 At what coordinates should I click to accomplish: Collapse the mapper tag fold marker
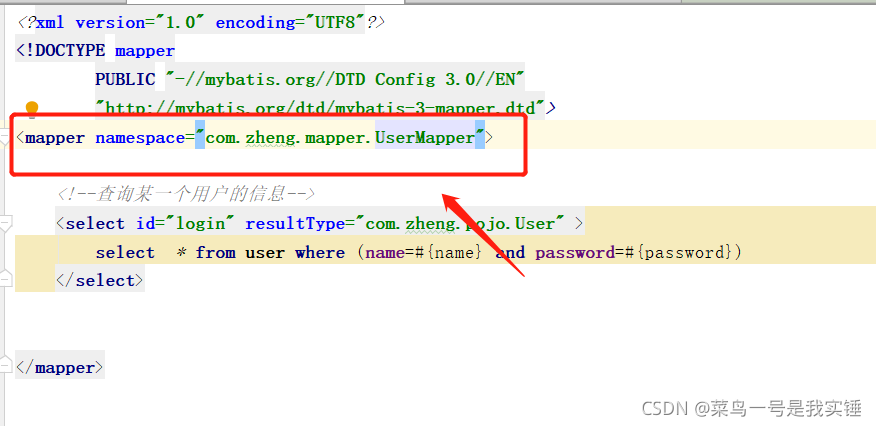pos(5,138)
